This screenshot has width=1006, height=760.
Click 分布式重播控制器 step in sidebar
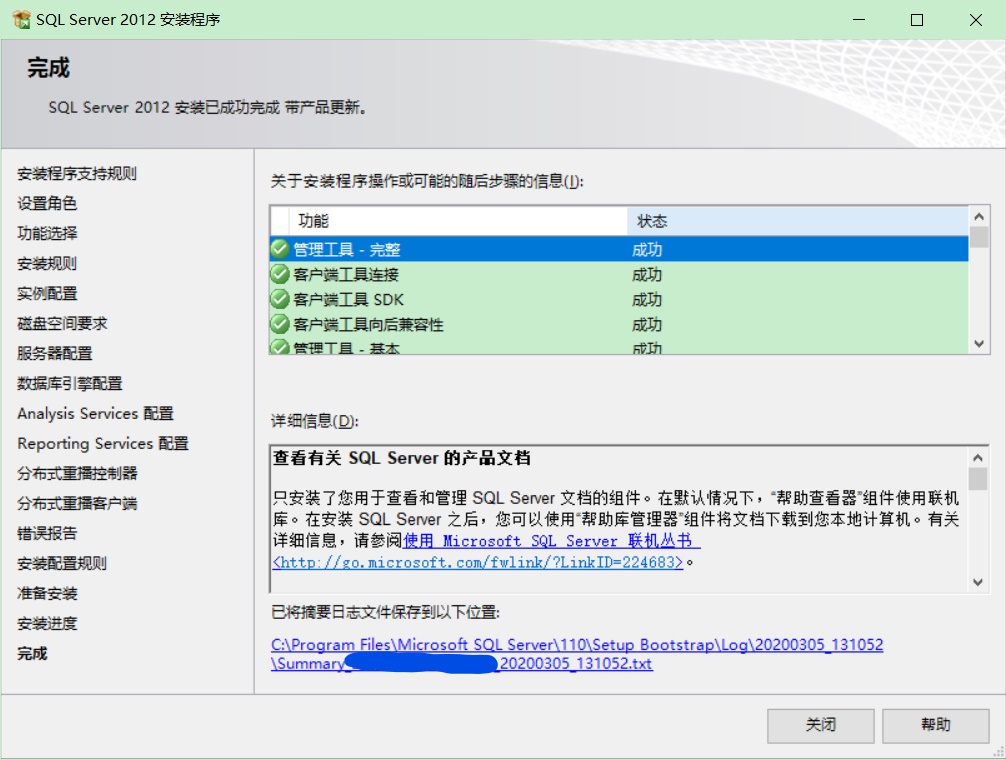point(77,473)
